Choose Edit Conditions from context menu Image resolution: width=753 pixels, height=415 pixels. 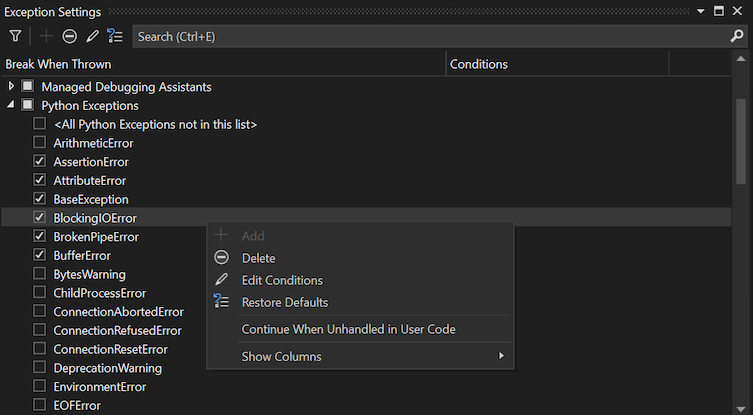point(282,280)
